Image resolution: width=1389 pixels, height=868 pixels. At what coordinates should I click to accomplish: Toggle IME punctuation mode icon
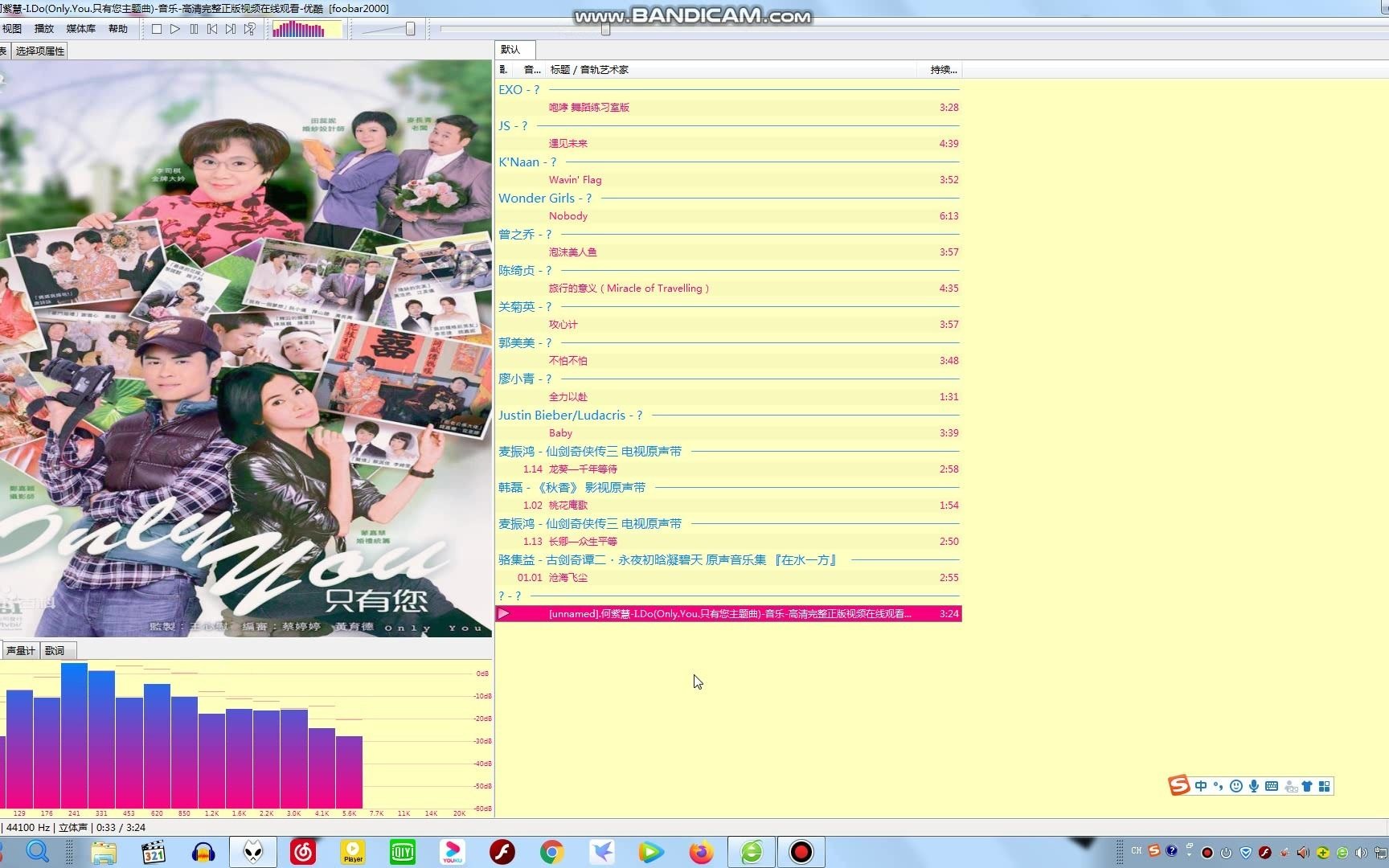(1218, 786)
